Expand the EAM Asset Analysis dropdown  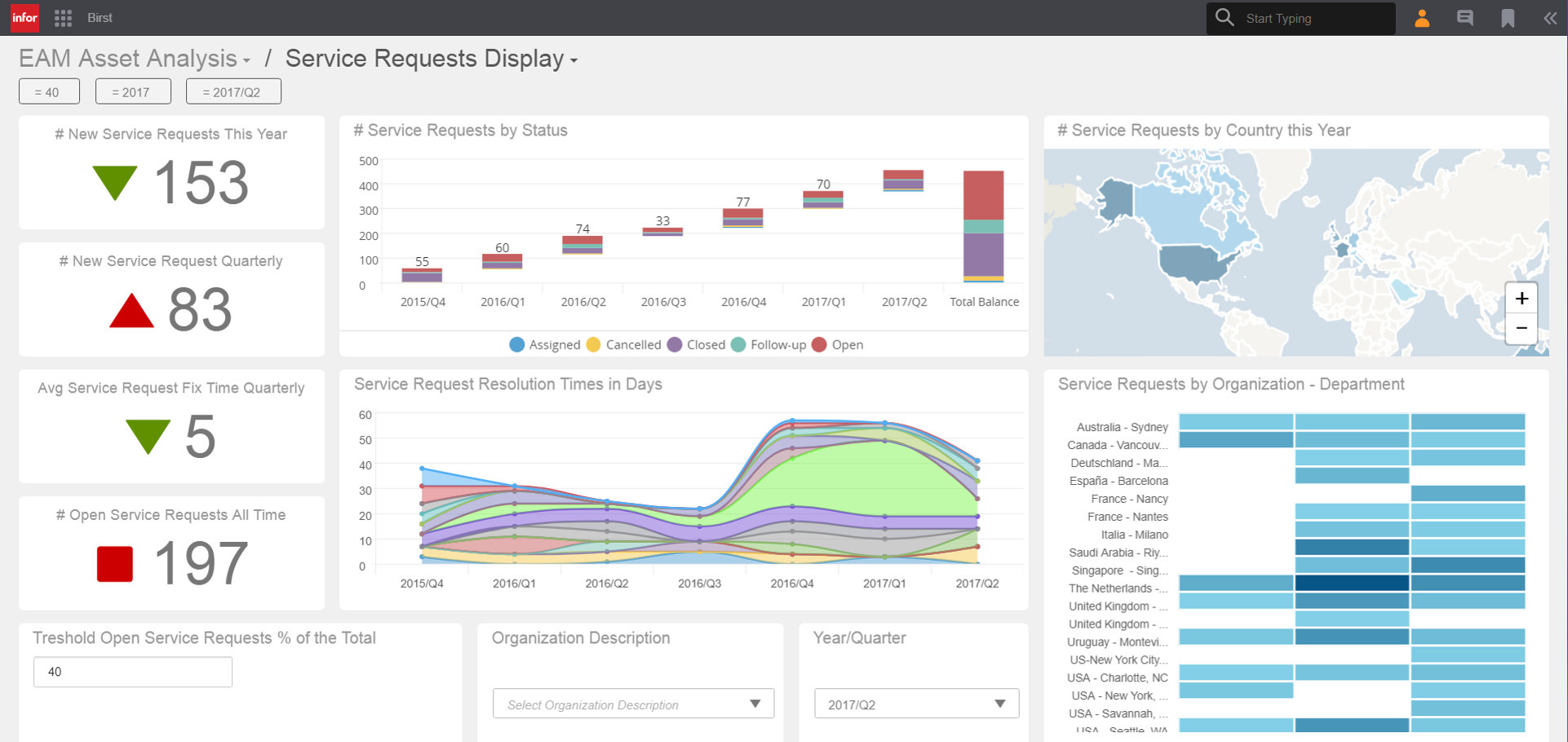(246, 60)
